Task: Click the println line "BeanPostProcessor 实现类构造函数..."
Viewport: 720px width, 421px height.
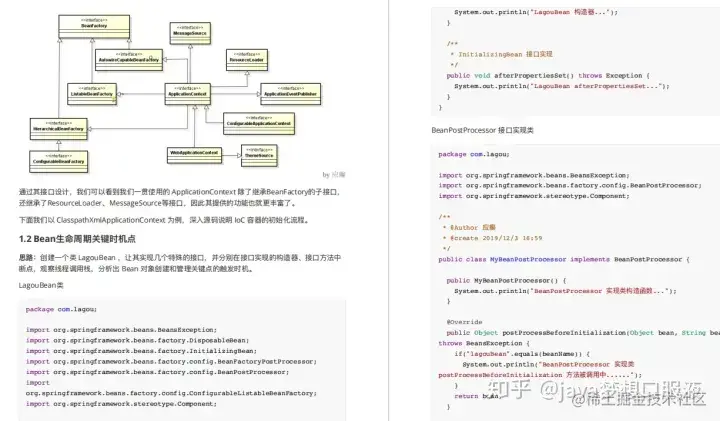Action: point(565,291)
